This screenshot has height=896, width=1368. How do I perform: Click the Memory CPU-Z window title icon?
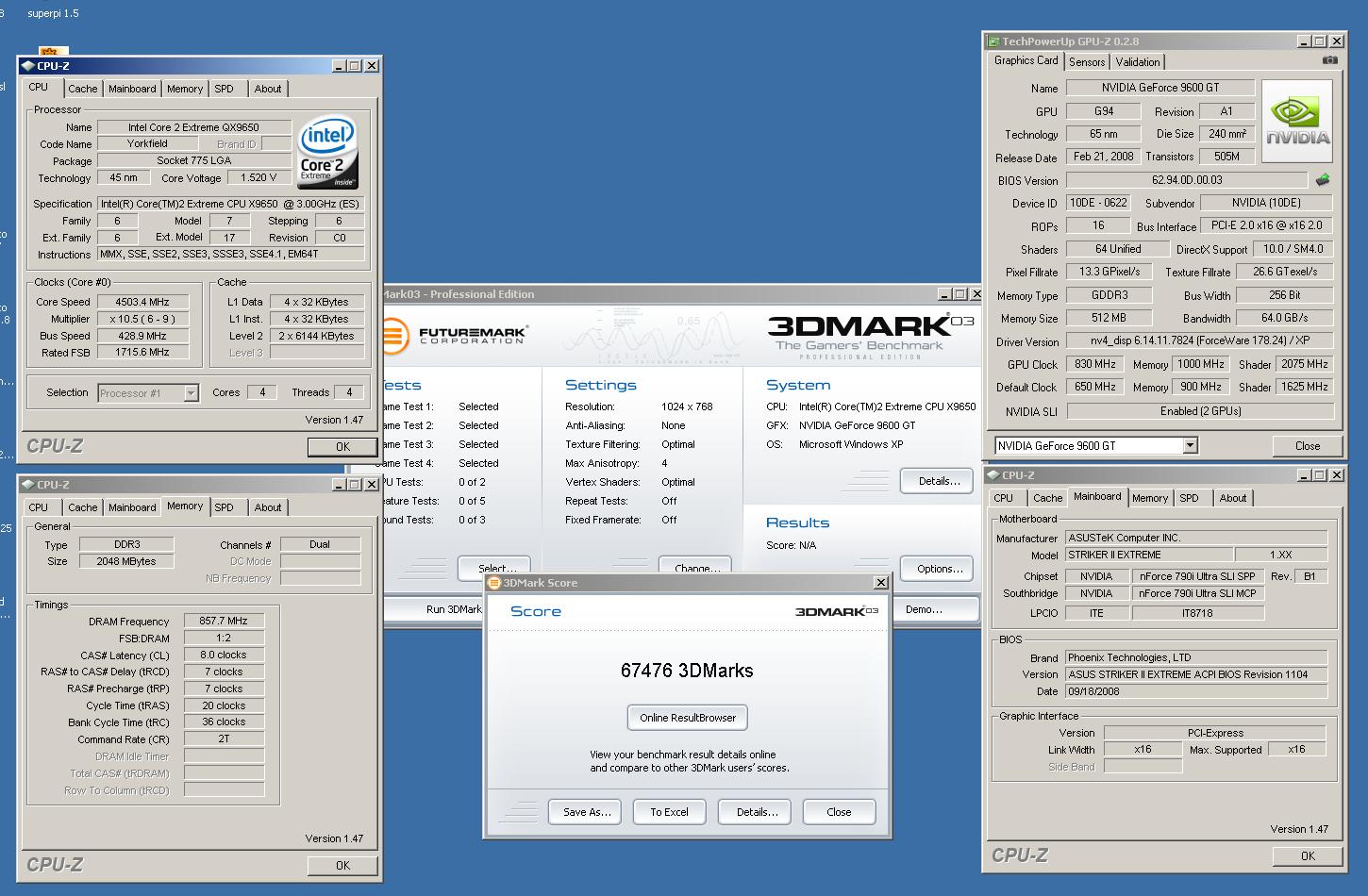click(28, 485)
